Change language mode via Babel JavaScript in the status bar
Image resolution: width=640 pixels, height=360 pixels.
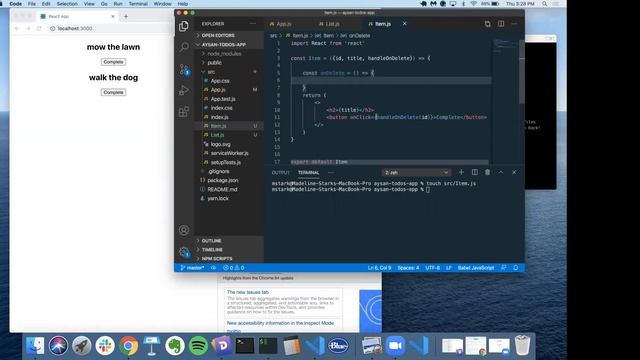[476, 268]
